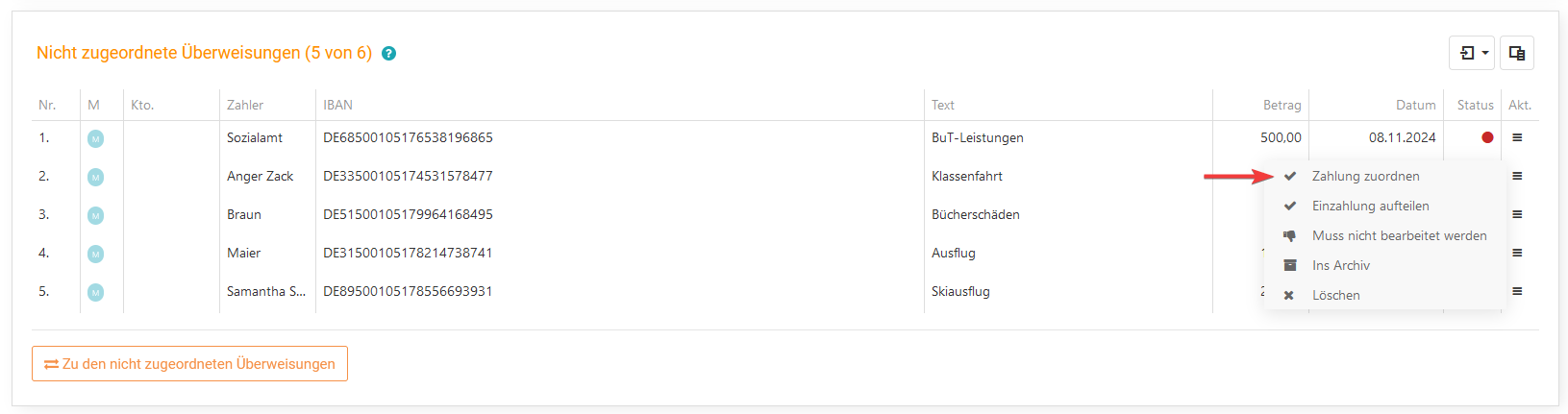This screenshot has width=1568, height=414.
Task: Click Zu den nicht zugeordneten Überweisungen button
Action: tap(189, 364)
